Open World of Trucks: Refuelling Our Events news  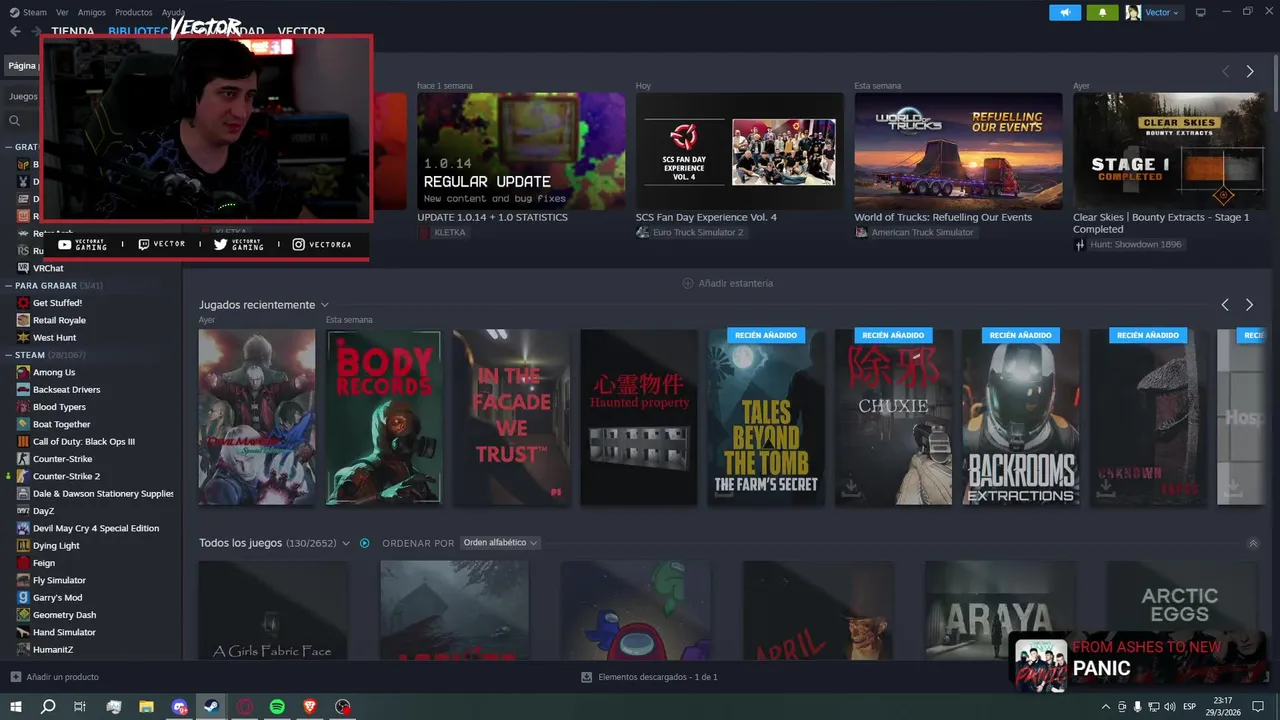[x=958, y=151]
